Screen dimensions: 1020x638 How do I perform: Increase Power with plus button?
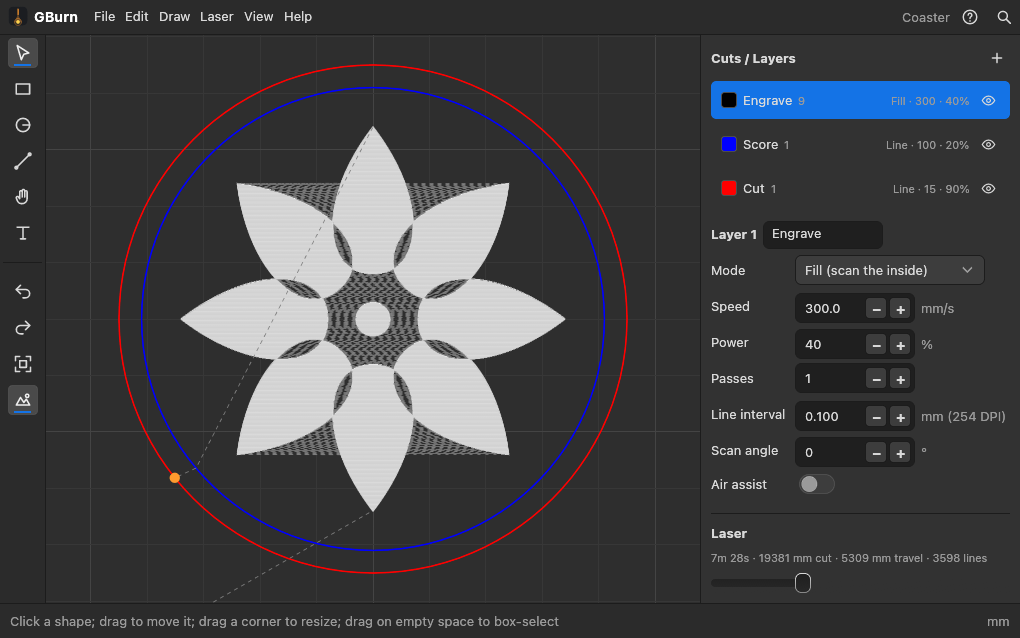pos(900,345)
